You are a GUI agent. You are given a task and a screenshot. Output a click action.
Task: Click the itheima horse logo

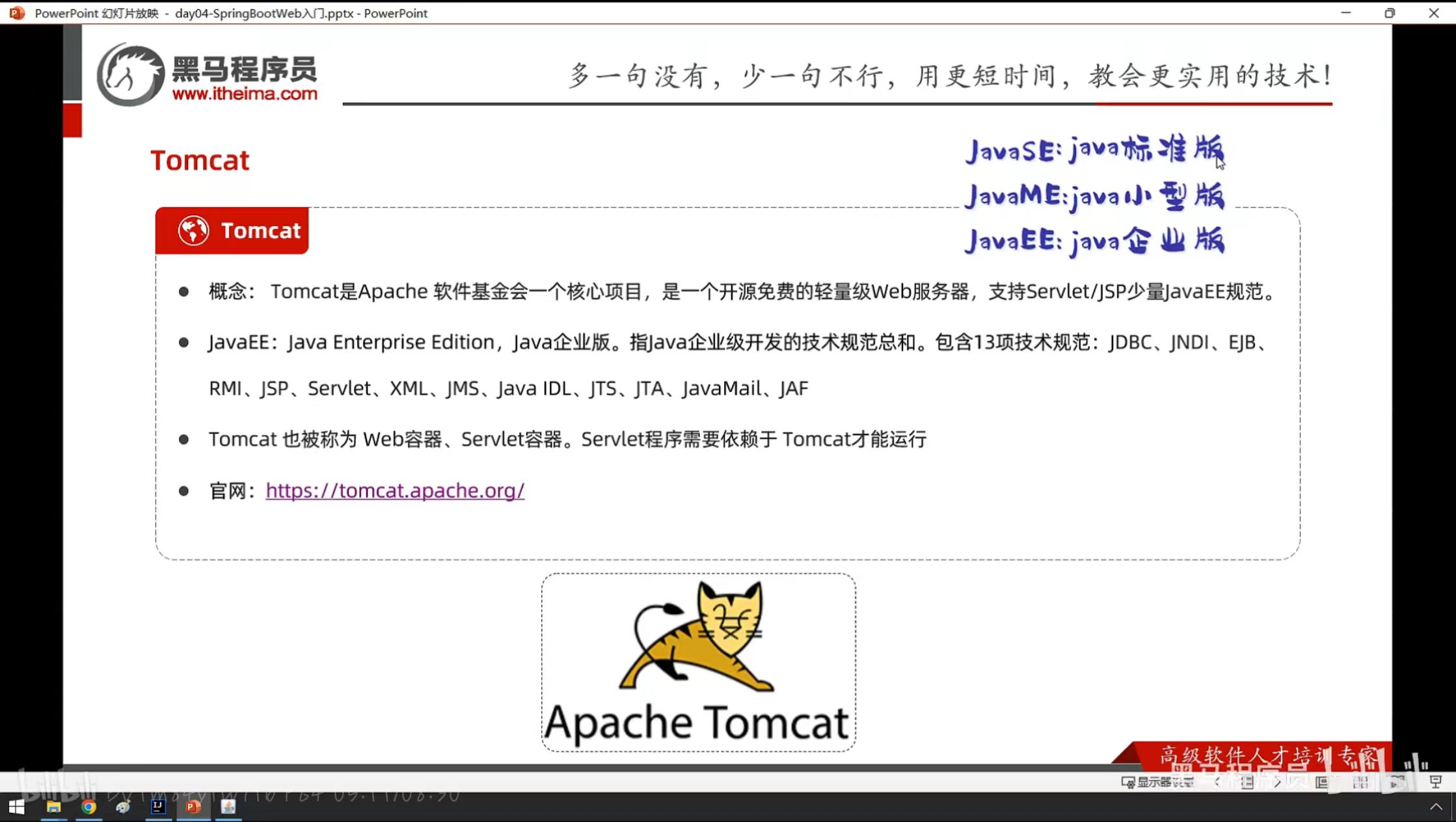(131, 75)
